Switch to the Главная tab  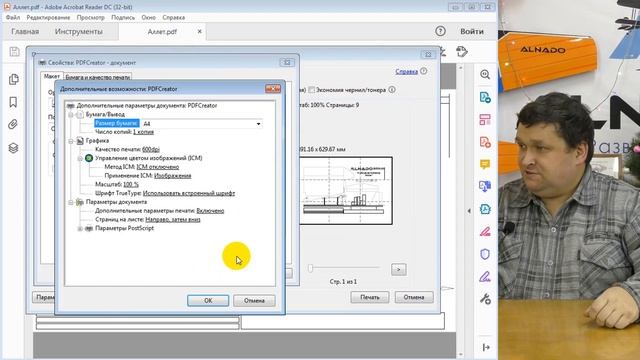pos(25,31)
